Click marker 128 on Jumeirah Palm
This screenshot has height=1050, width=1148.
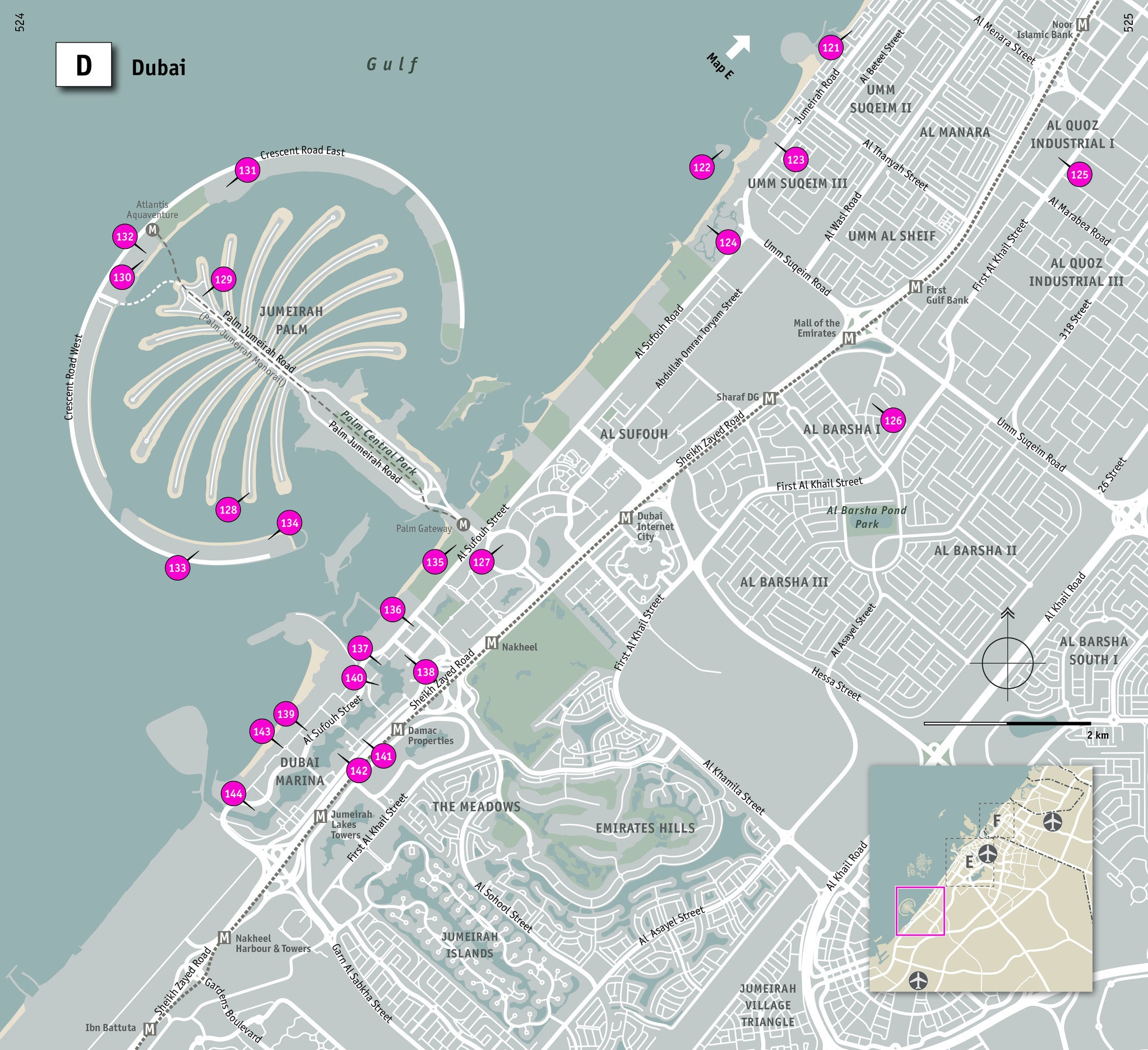(228, 510)
